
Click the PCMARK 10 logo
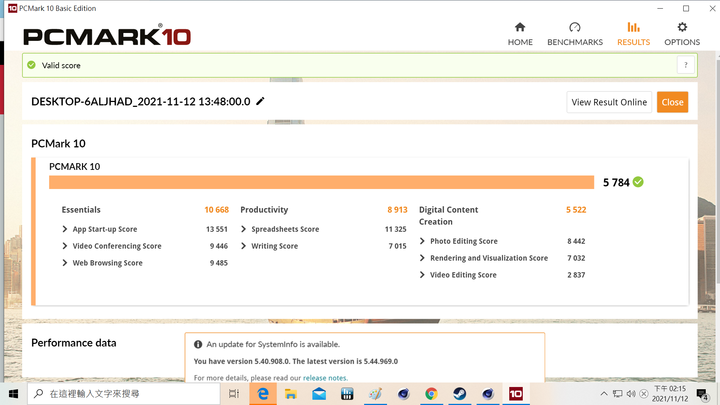click(x=107, y=36)
